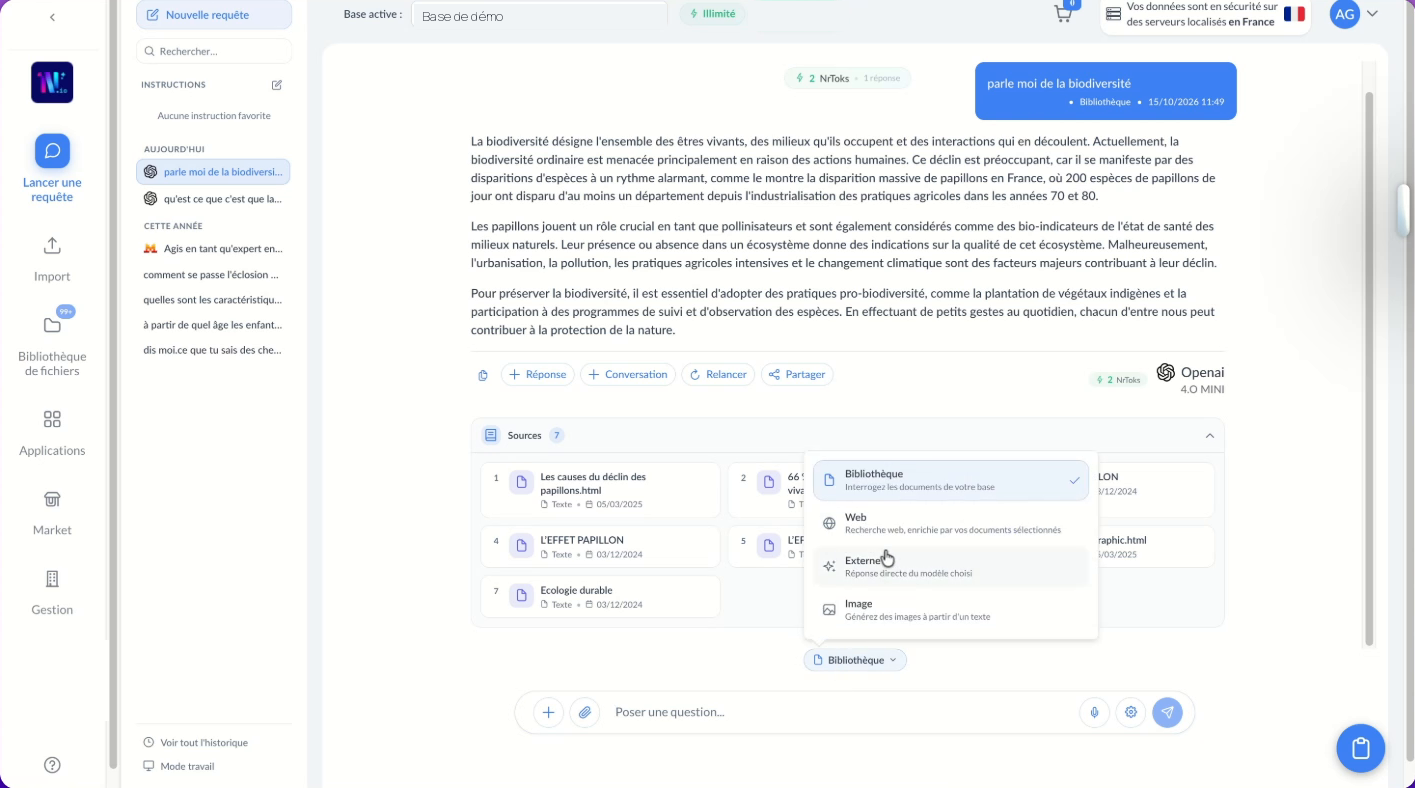Open the Bibliothèque mode dropdown below sources

[855, 660]
